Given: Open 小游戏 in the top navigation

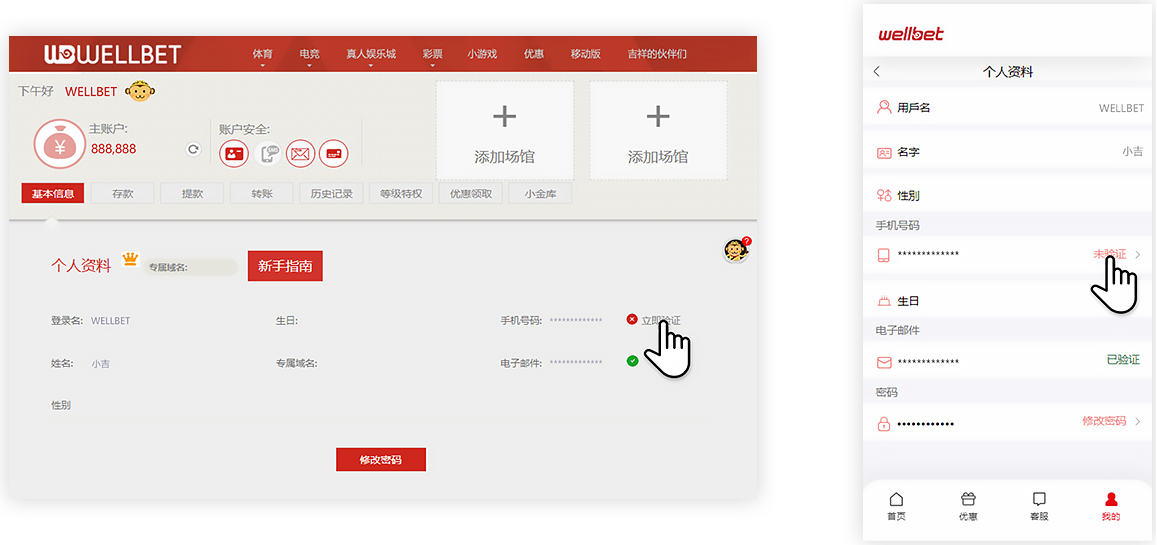Looking at the screenshot, I should click(483, 54).
